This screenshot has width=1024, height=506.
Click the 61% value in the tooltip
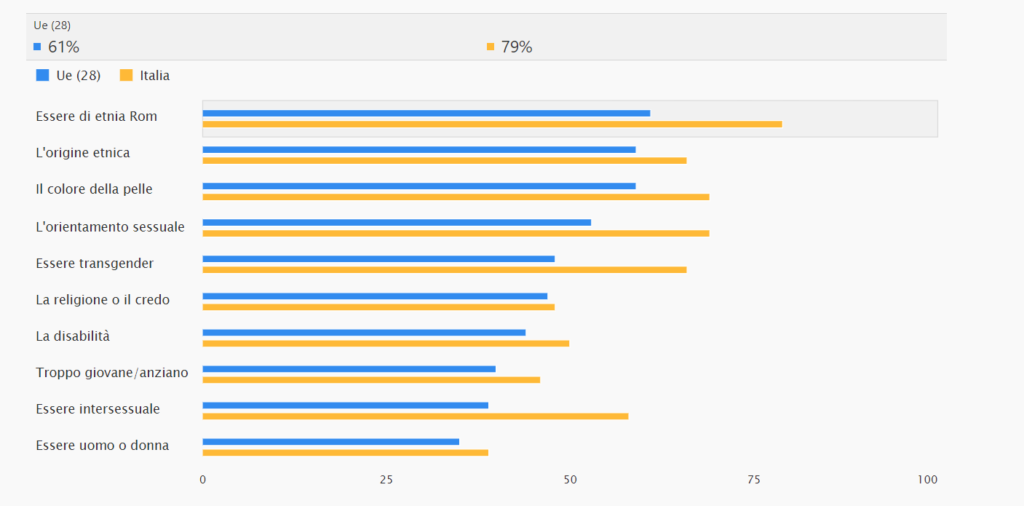pyautogui.click(x=63, y=47)
